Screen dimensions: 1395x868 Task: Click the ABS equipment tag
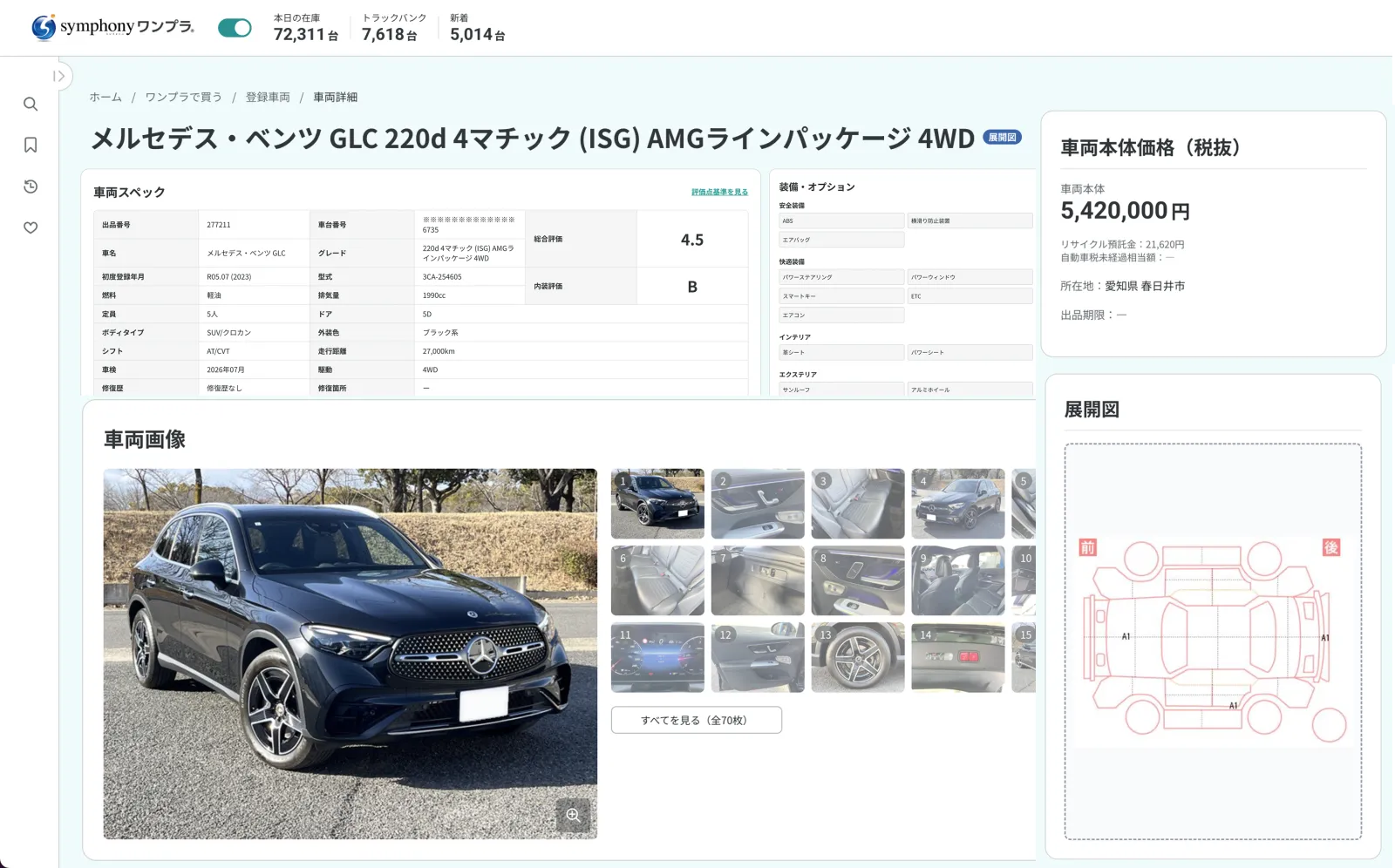[841, 220]
